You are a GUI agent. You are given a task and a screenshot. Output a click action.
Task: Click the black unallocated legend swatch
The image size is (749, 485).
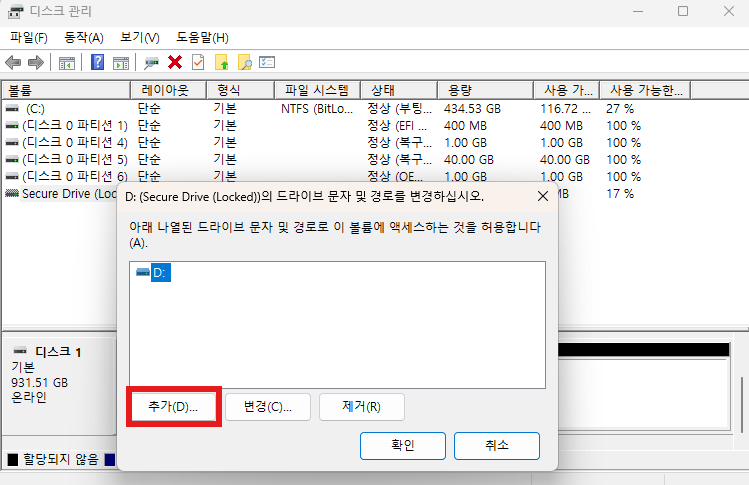click(13, 460)
